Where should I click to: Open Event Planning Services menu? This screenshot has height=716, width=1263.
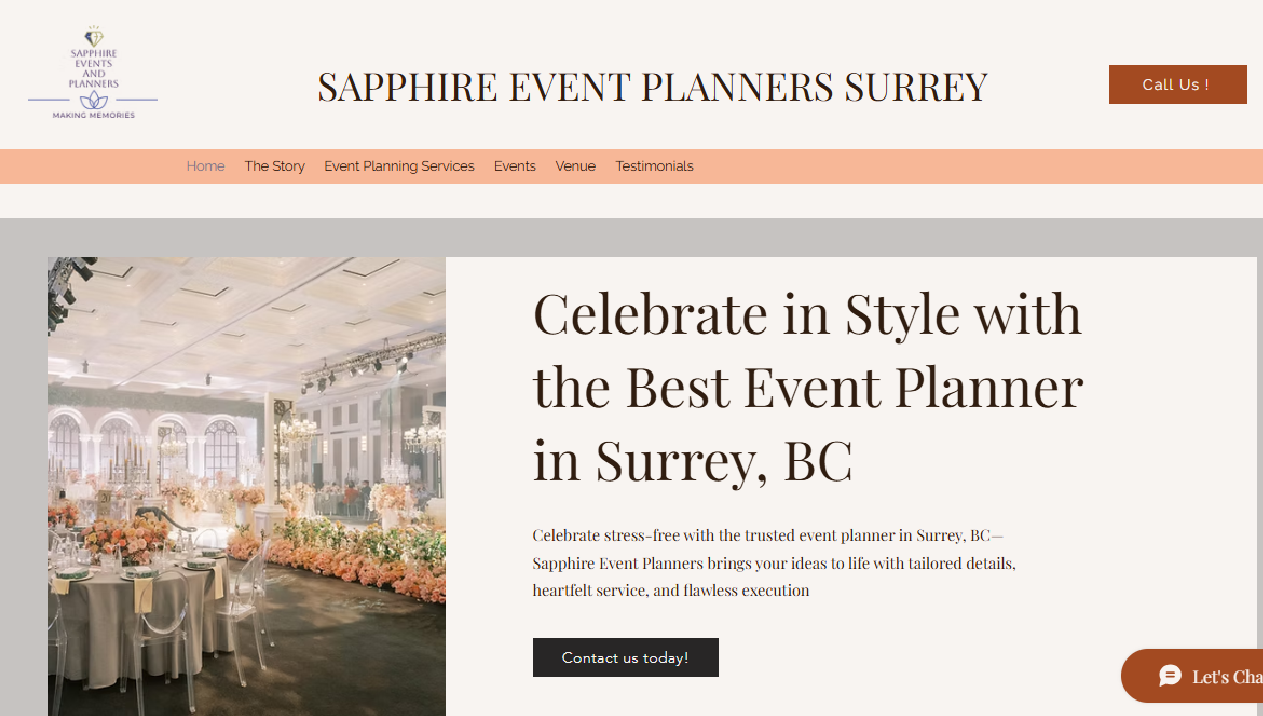tap(399, 166)
